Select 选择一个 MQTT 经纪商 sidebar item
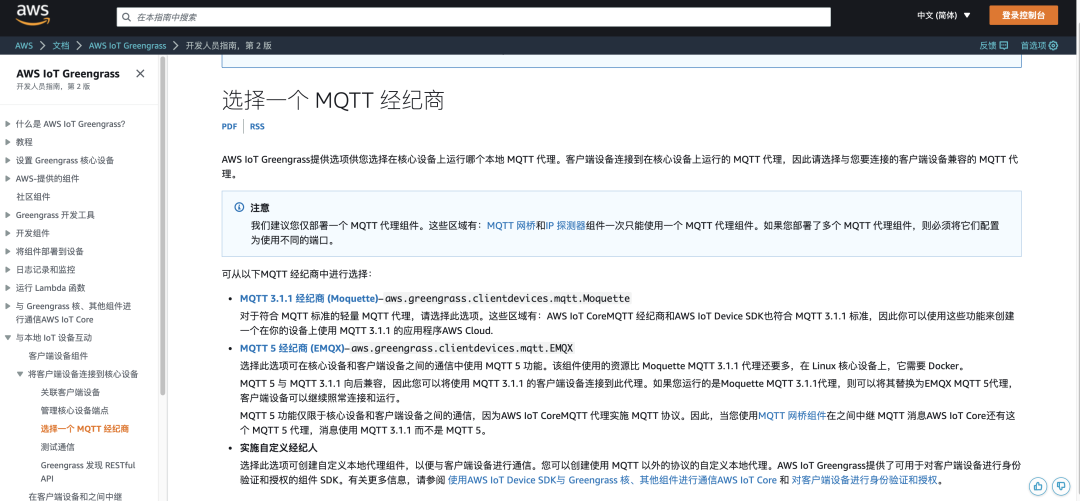1080x501 pixels. pos(85,429)
